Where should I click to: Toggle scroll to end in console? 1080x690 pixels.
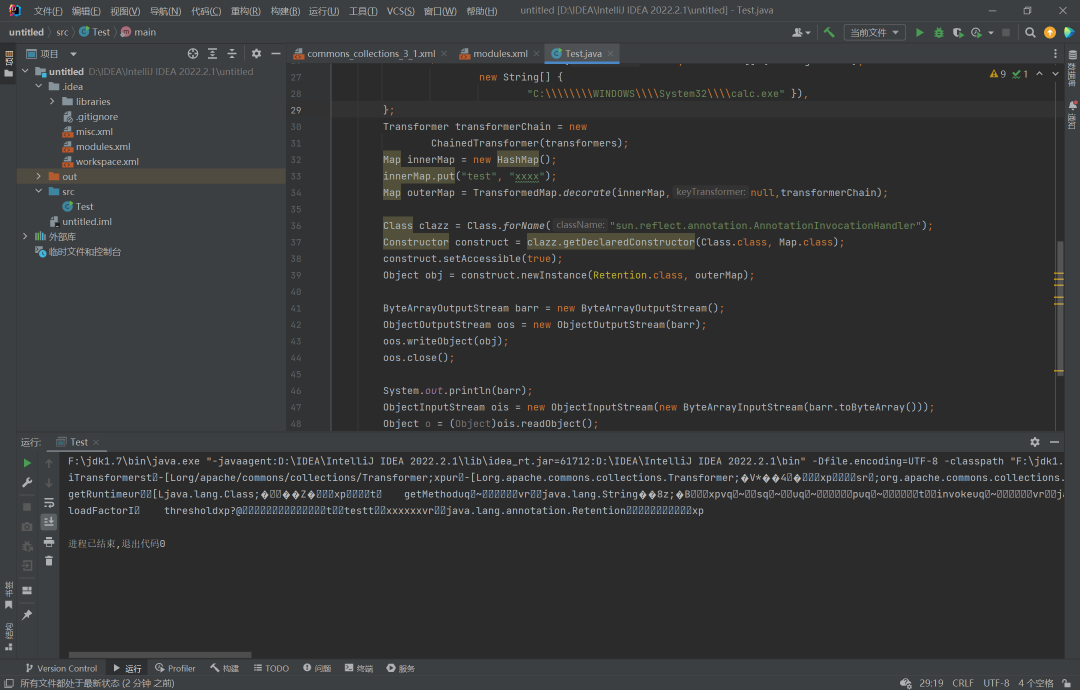coord(49,522)
